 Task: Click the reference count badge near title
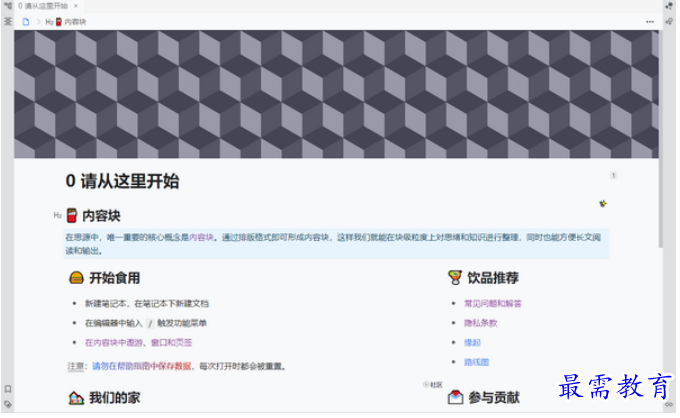(615, 176)
